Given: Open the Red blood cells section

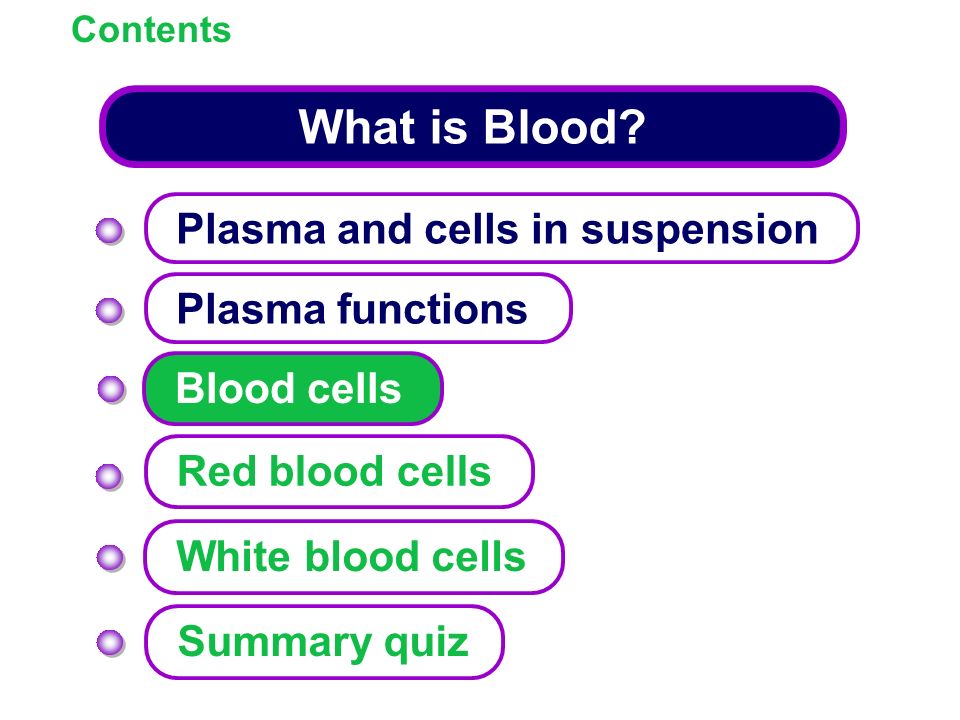Looking at the screenshot, I should (339, 471).
